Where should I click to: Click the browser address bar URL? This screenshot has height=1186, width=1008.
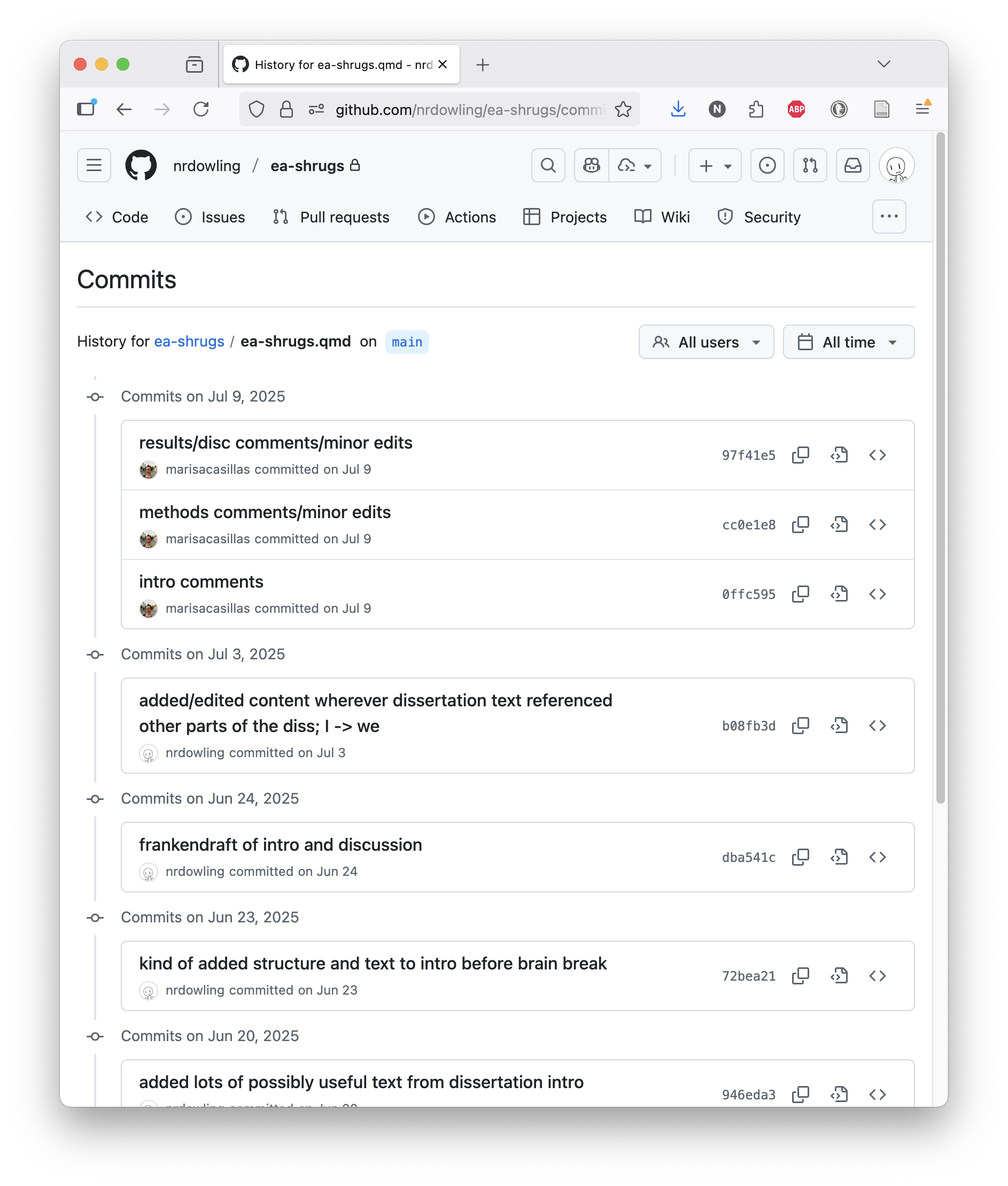coord(469,109)
